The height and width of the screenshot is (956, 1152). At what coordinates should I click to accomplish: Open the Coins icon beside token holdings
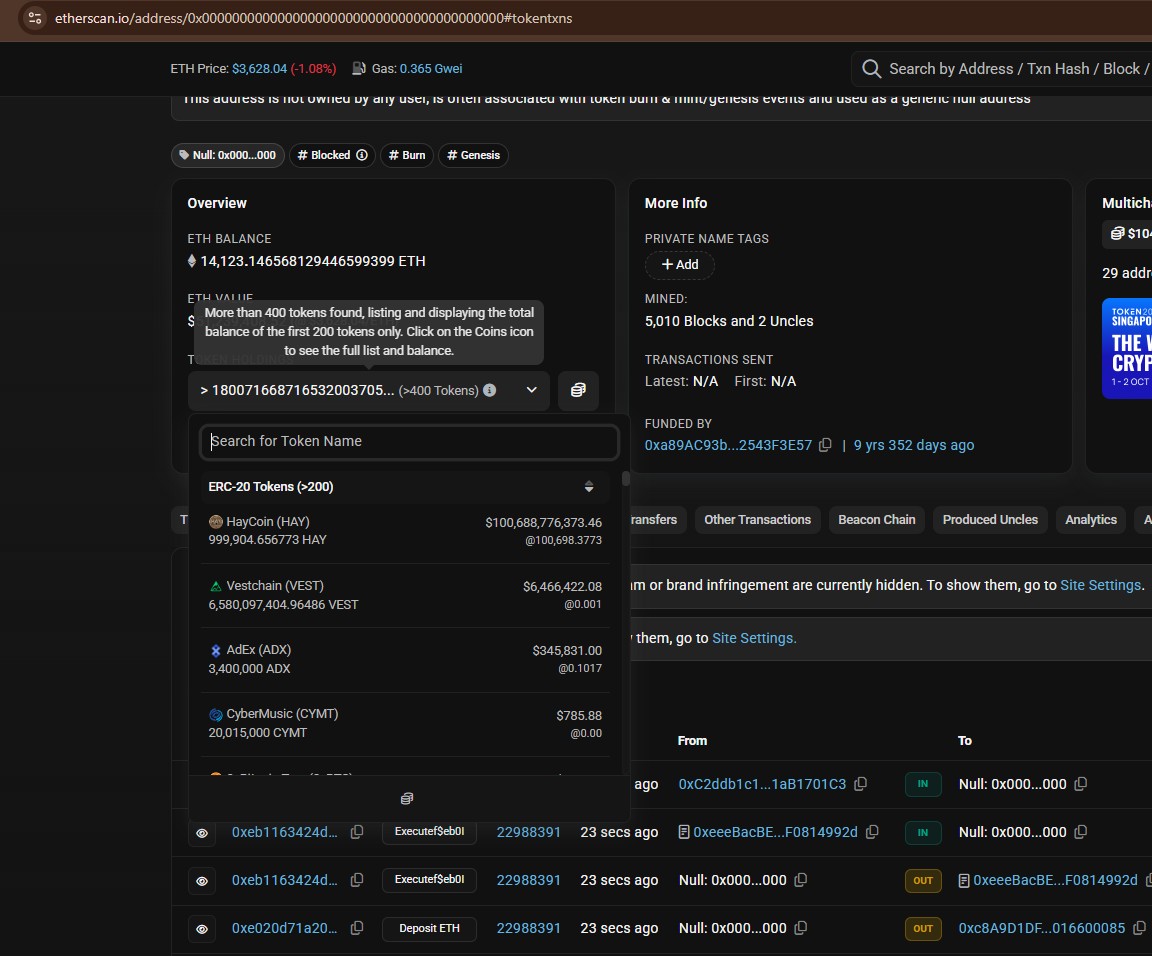click(578, 390)
